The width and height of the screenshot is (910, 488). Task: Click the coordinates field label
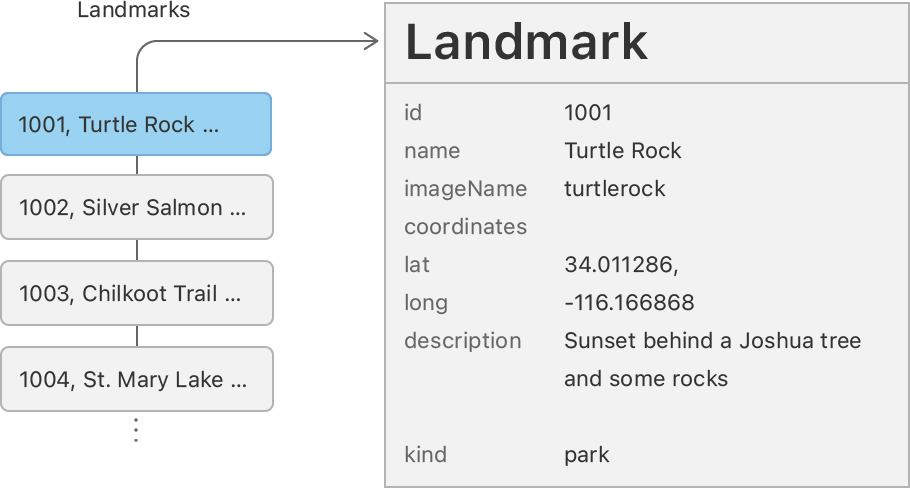tap(465, 227)
